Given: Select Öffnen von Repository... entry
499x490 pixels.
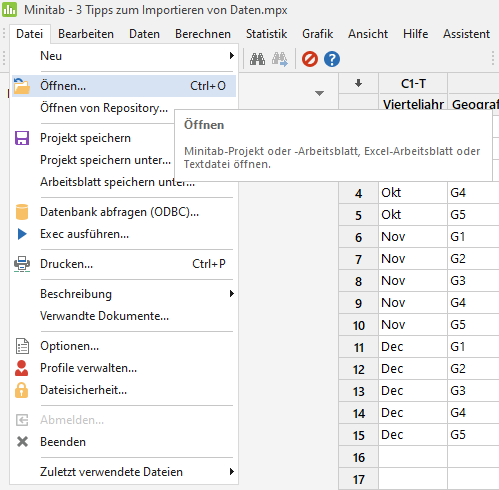Looking at the screenshot, I should pyautogui.click(x=104, y=108).
